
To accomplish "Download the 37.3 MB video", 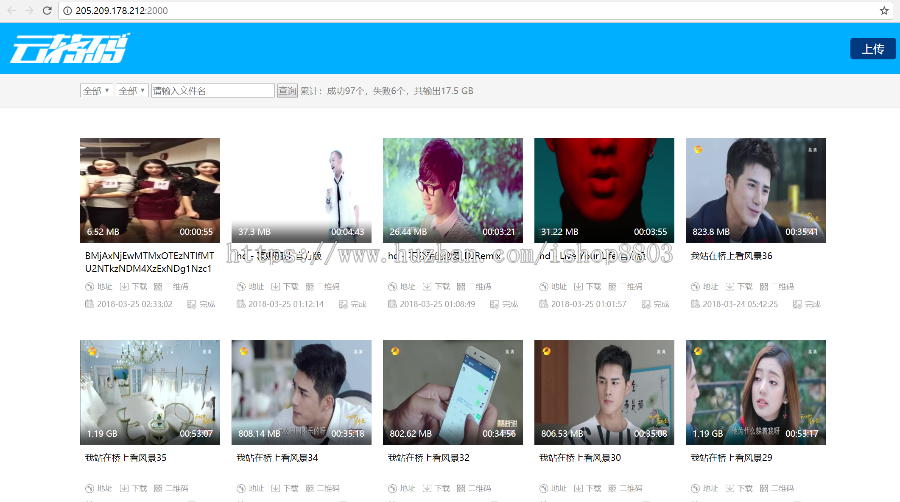I will pyautogui.click(x=285, y=286).
